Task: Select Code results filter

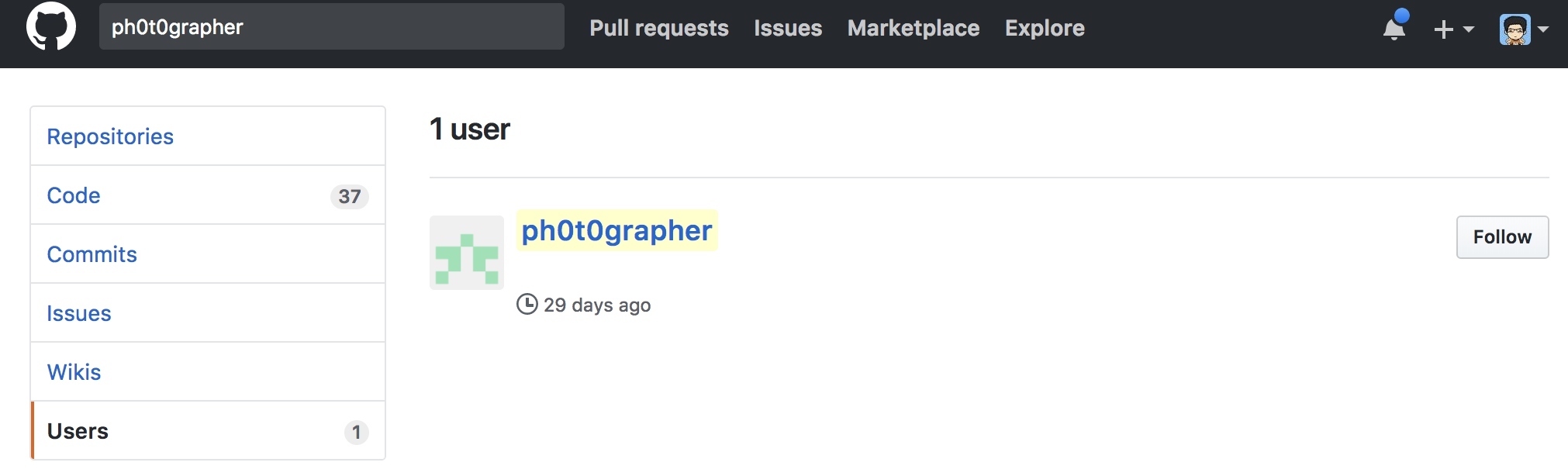Action: click(x=208, y=195)
